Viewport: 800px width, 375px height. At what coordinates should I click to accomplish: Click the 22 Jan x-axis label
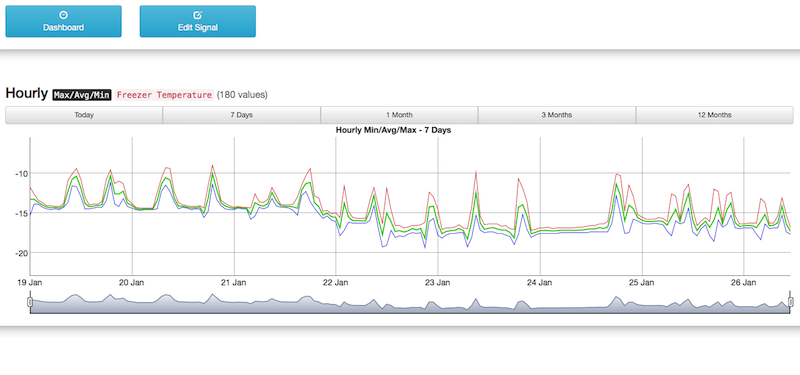pos(336,283)
